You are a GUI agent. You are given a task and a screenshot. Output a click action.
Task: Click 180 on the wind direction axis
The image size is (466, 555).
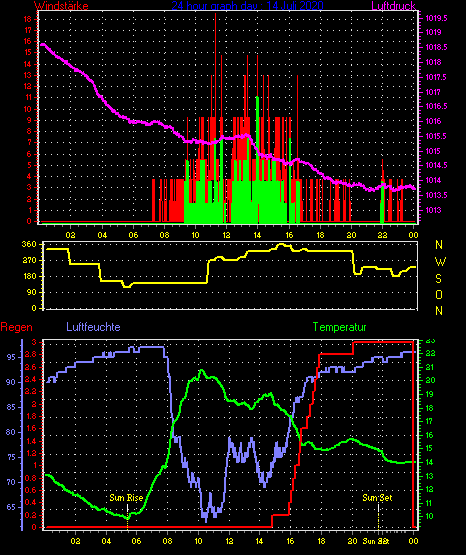[29, 276]
